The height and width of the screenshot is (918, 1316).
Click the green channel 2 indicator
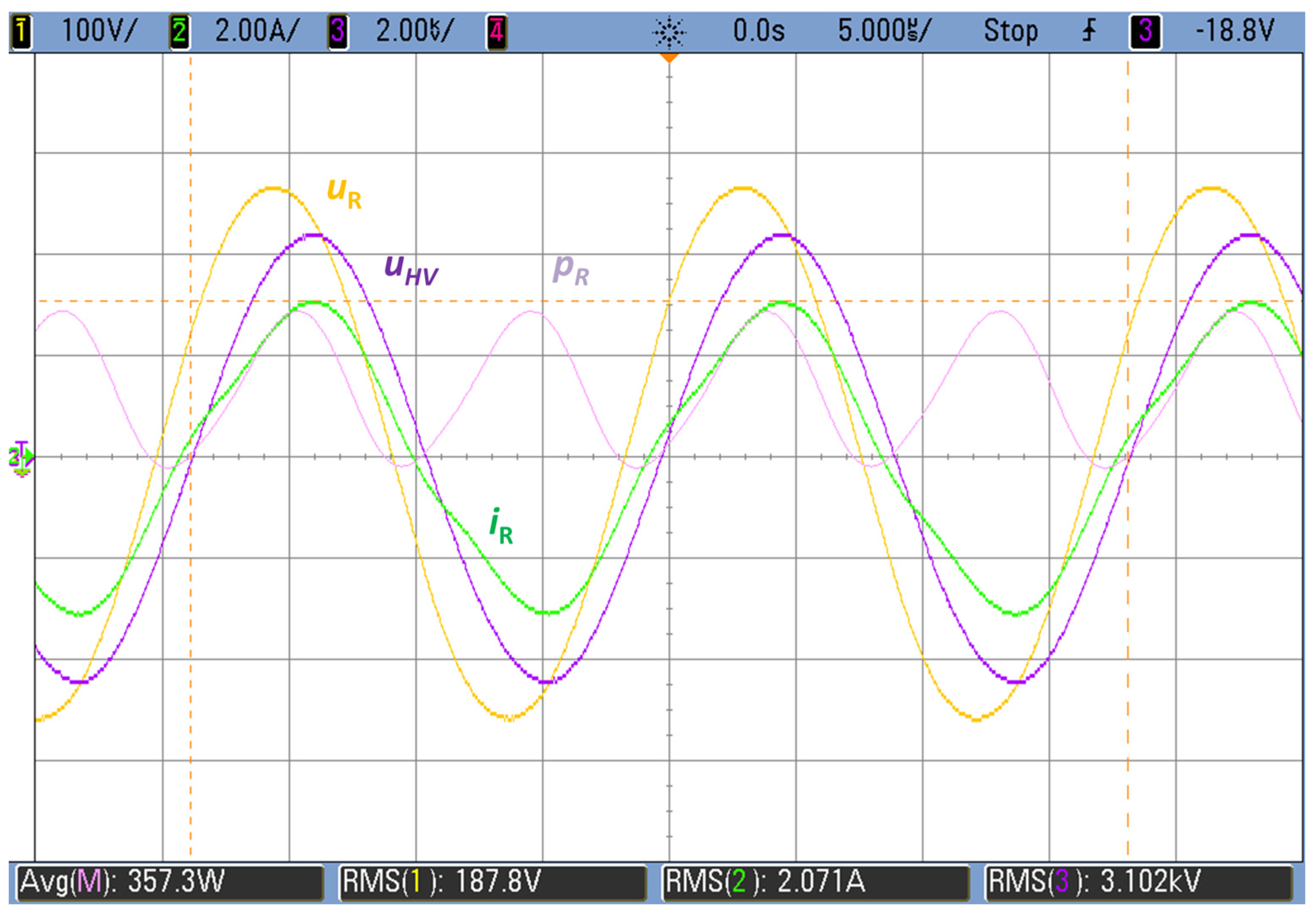point(179,31)
